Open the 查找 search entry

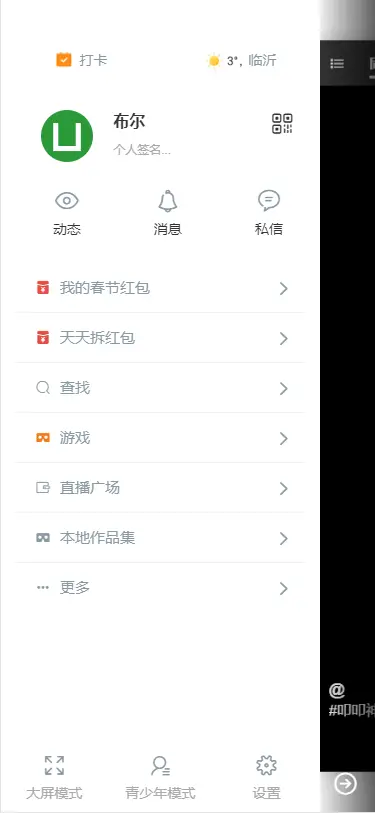pyautogui.click(x=160, y=388)
